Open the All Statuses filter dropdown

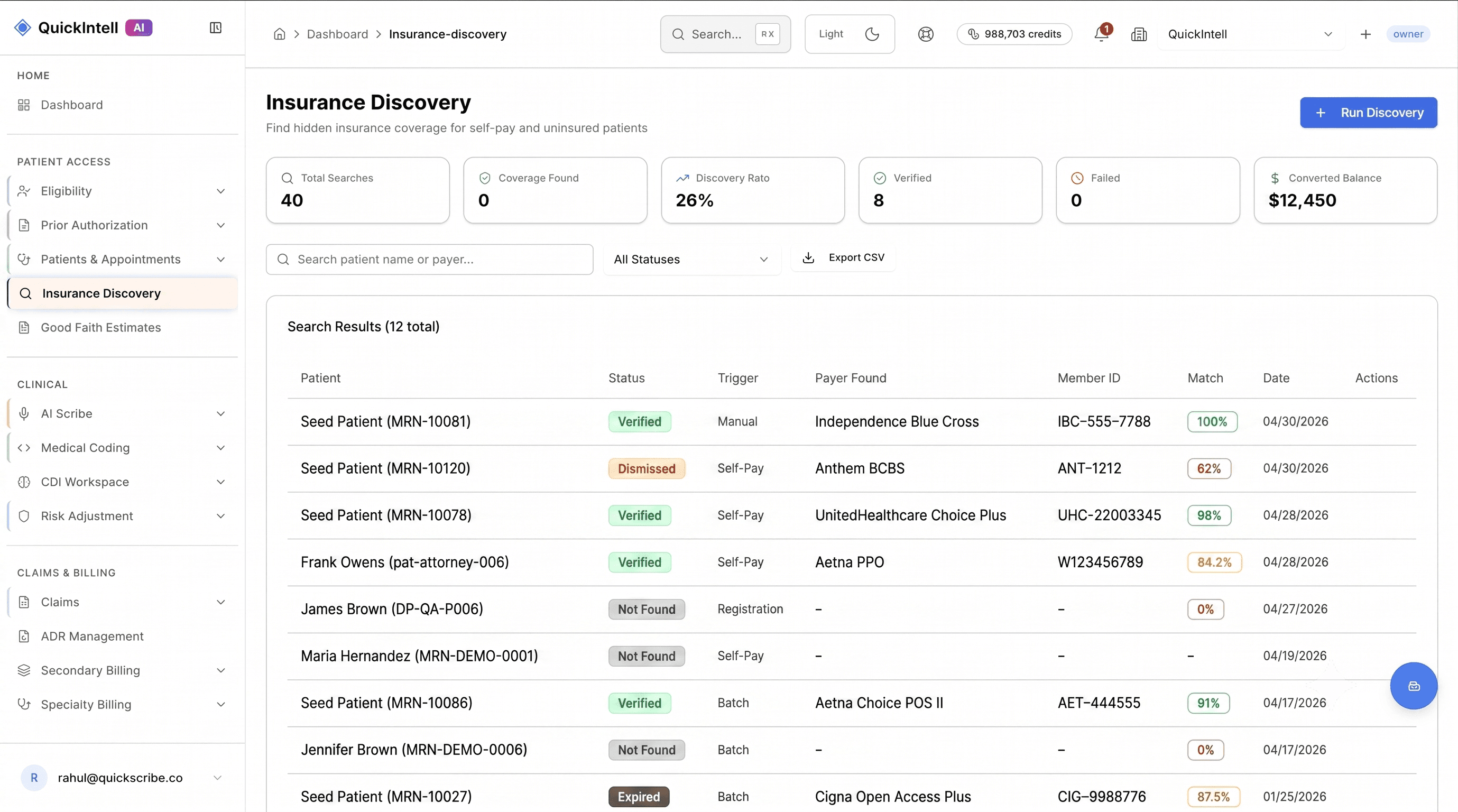pyautogui.click(x=691, y=259)
